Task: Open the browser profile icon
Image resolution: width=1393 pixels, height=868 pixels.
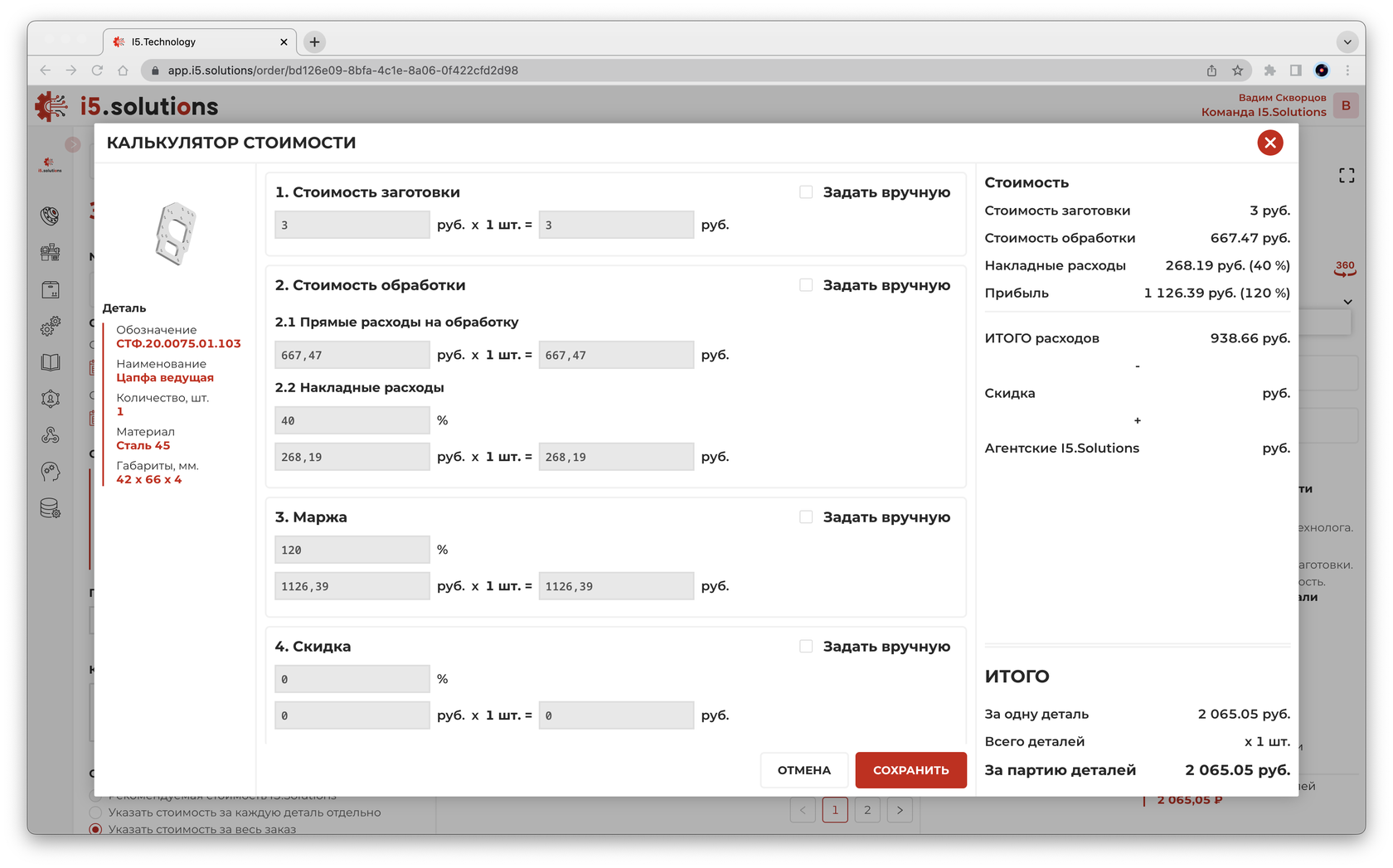Action: [x=1322, y=70]
